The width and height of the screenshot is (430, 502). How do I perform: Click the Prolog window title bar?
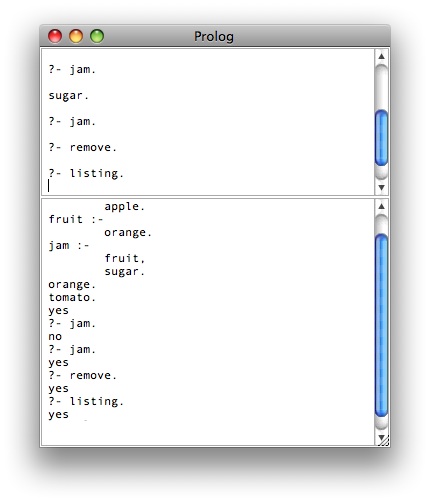tap(215, 36)
